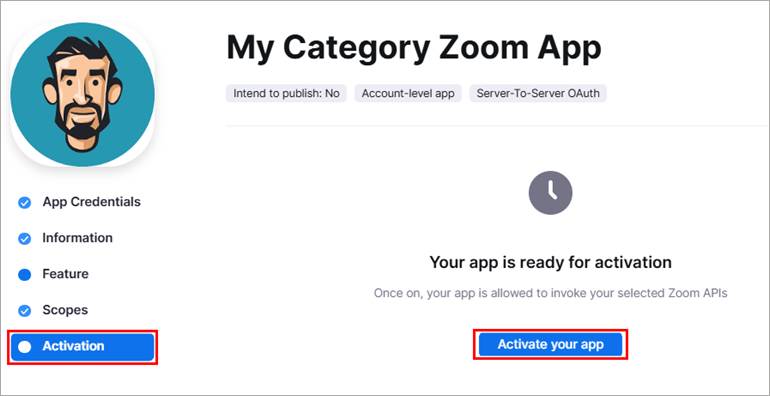Click the Information checkmark icon

point(25,239)
